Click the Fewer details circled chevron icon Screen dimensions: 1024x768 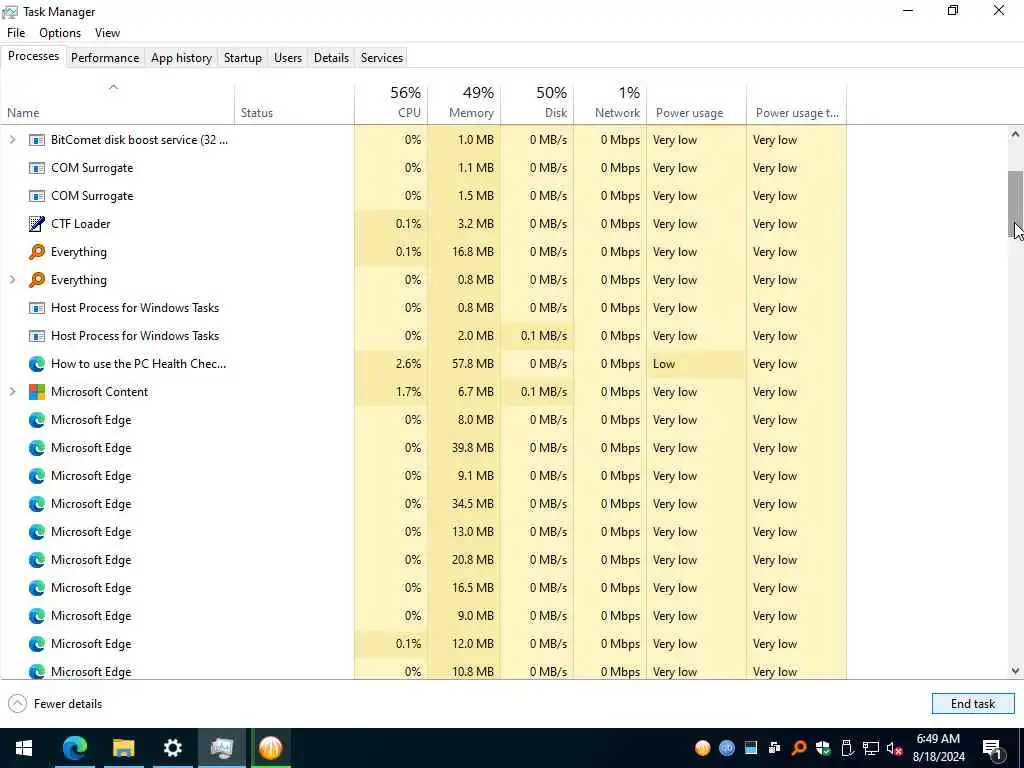[x=18, y=703]
